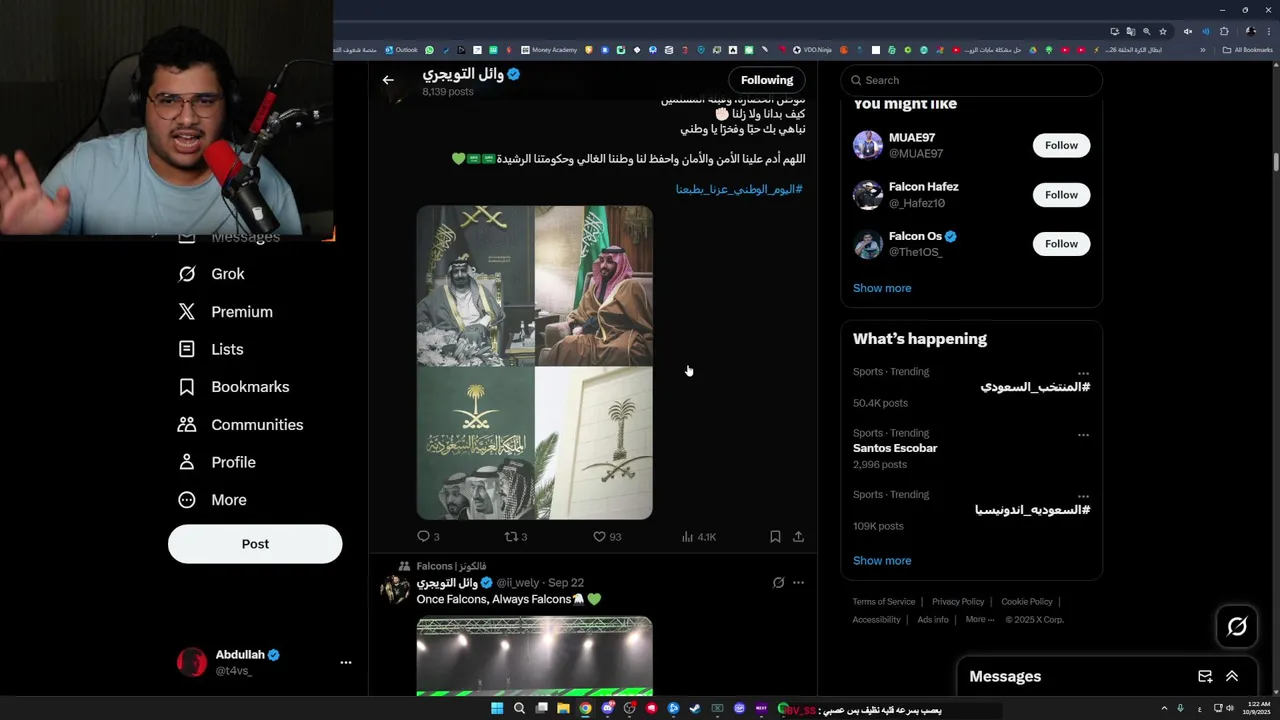
Task: Show more in What's happening
Action: point(882,561)
